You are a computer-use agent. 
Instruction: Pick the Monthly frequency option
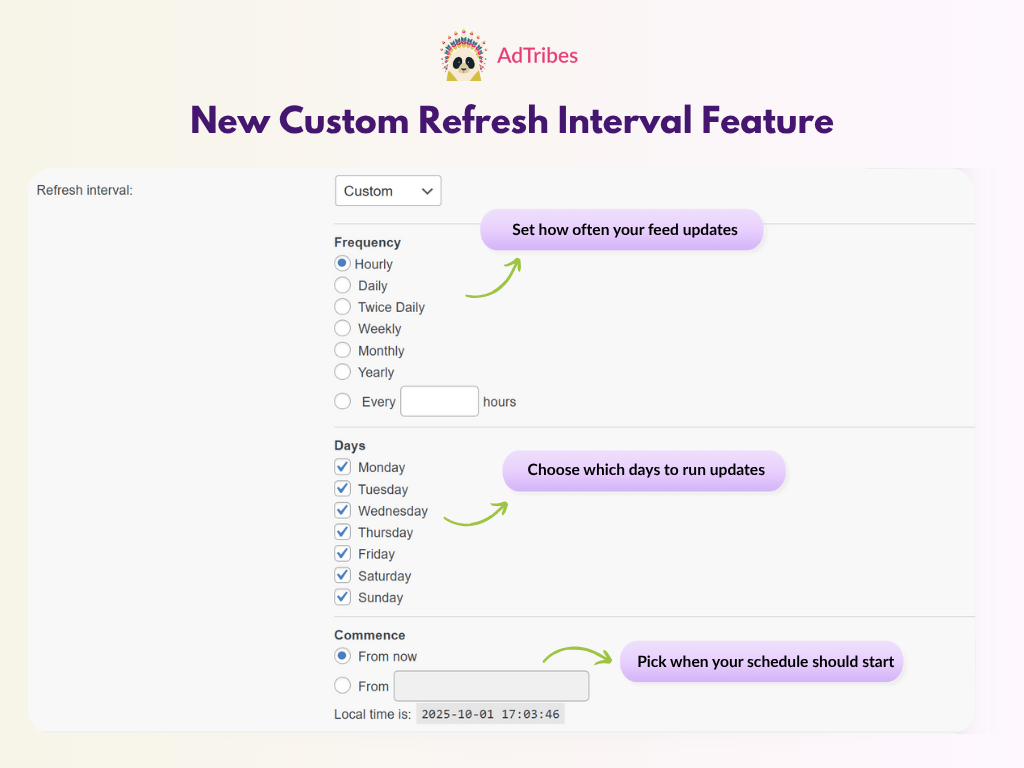[x=343, y=350]
